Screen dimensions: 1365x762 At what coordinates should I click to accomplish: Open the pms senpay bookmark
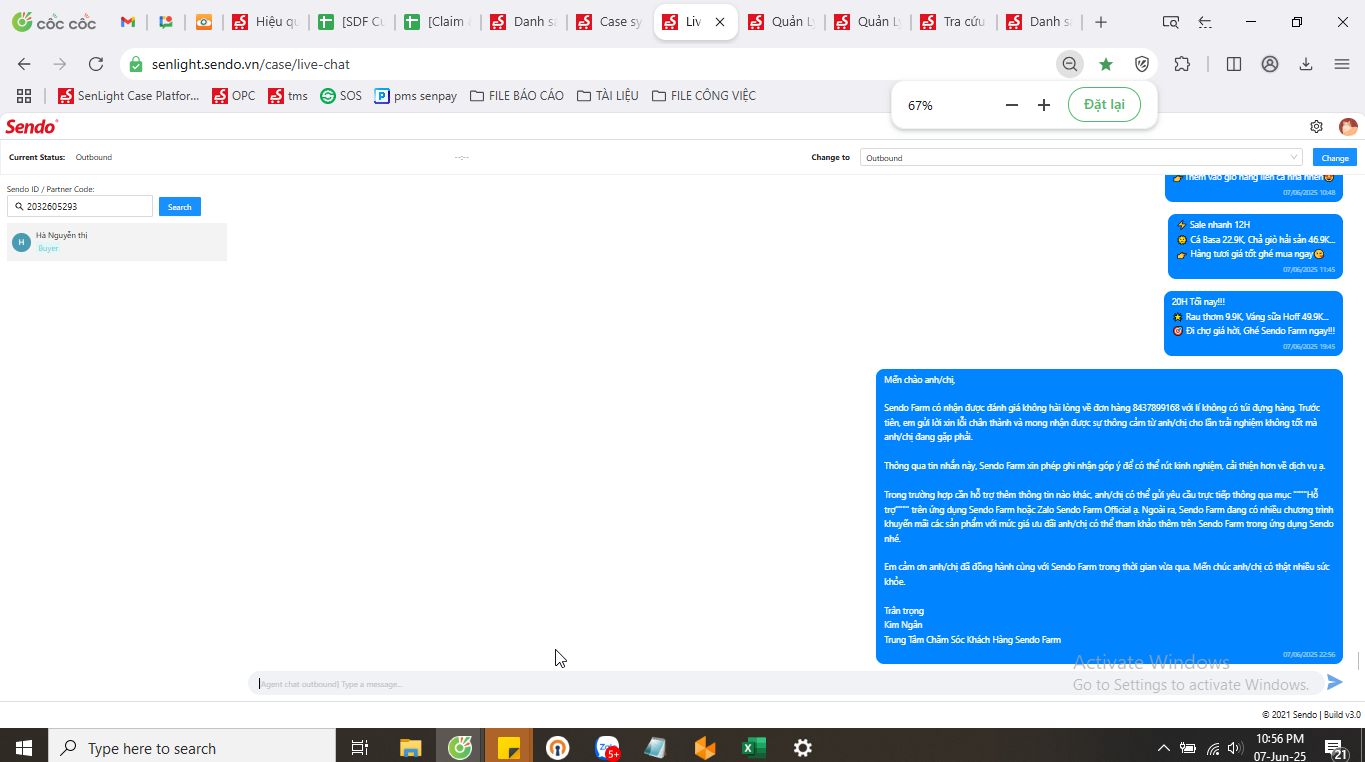(416, 96)
